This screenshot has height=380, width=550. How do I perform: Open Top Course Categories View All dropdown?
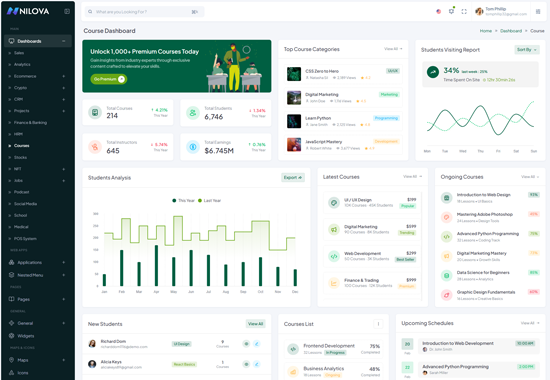(393, 49)
